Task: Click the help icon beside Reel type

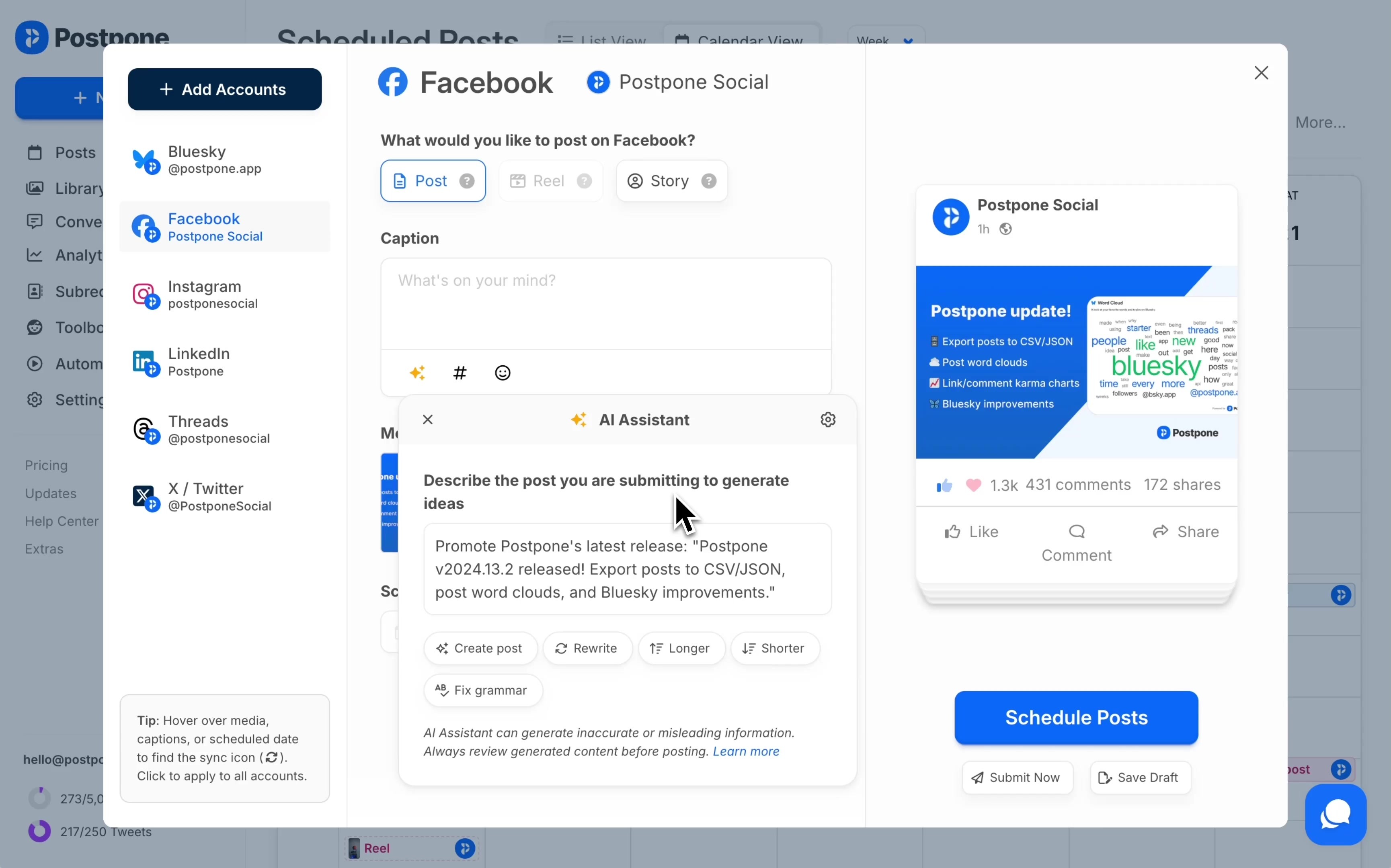Action: pyautogui.click(x=584, y=181)
